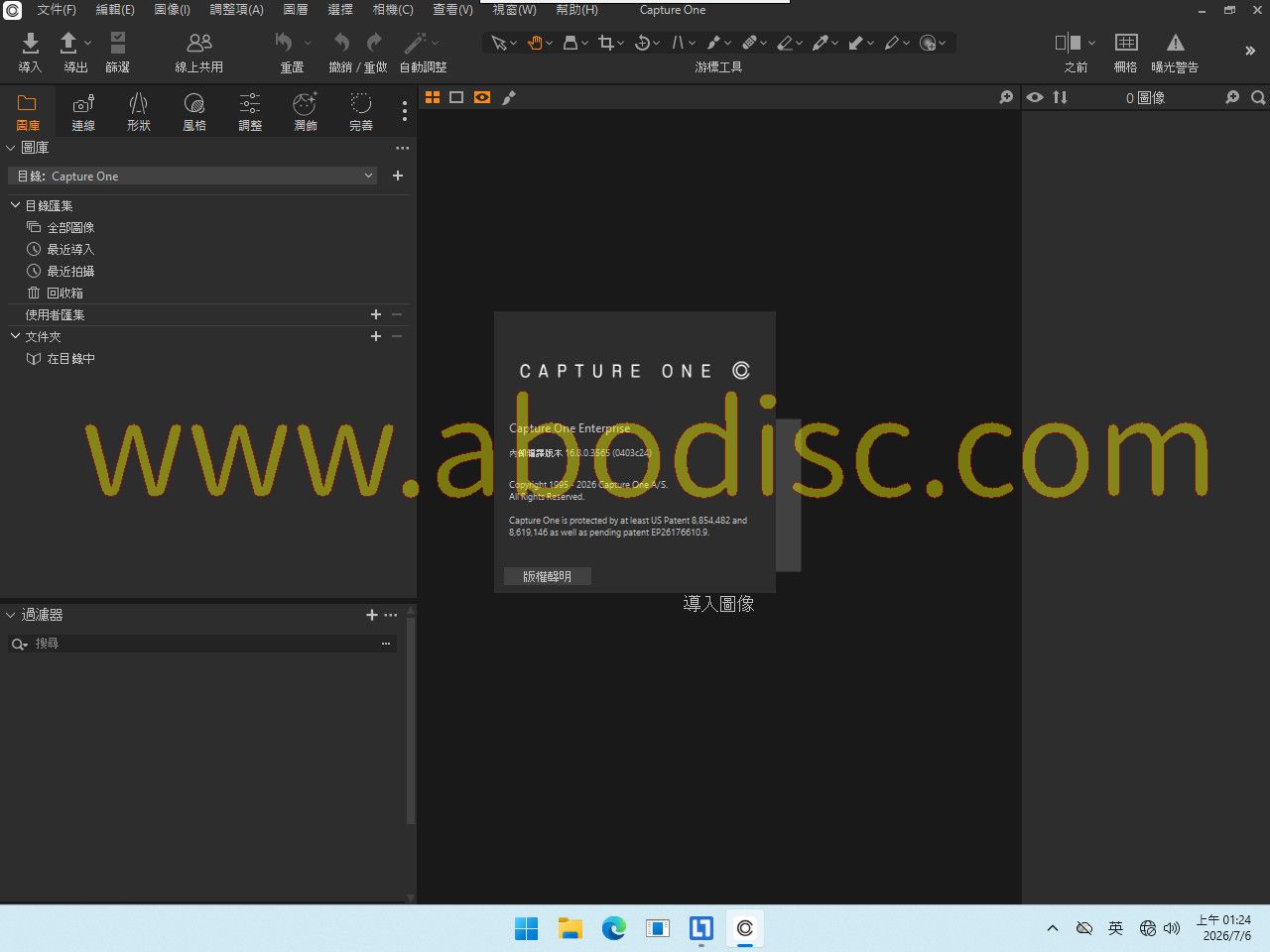
Task: Open the 自動調整 dropdown arrow
Action: pyautogui.click(x=435, y=43)
